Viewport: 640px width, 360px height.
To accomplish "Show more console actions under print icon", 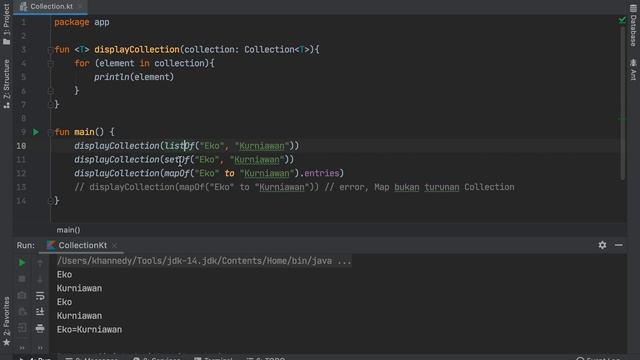I will tap(40, 348).
